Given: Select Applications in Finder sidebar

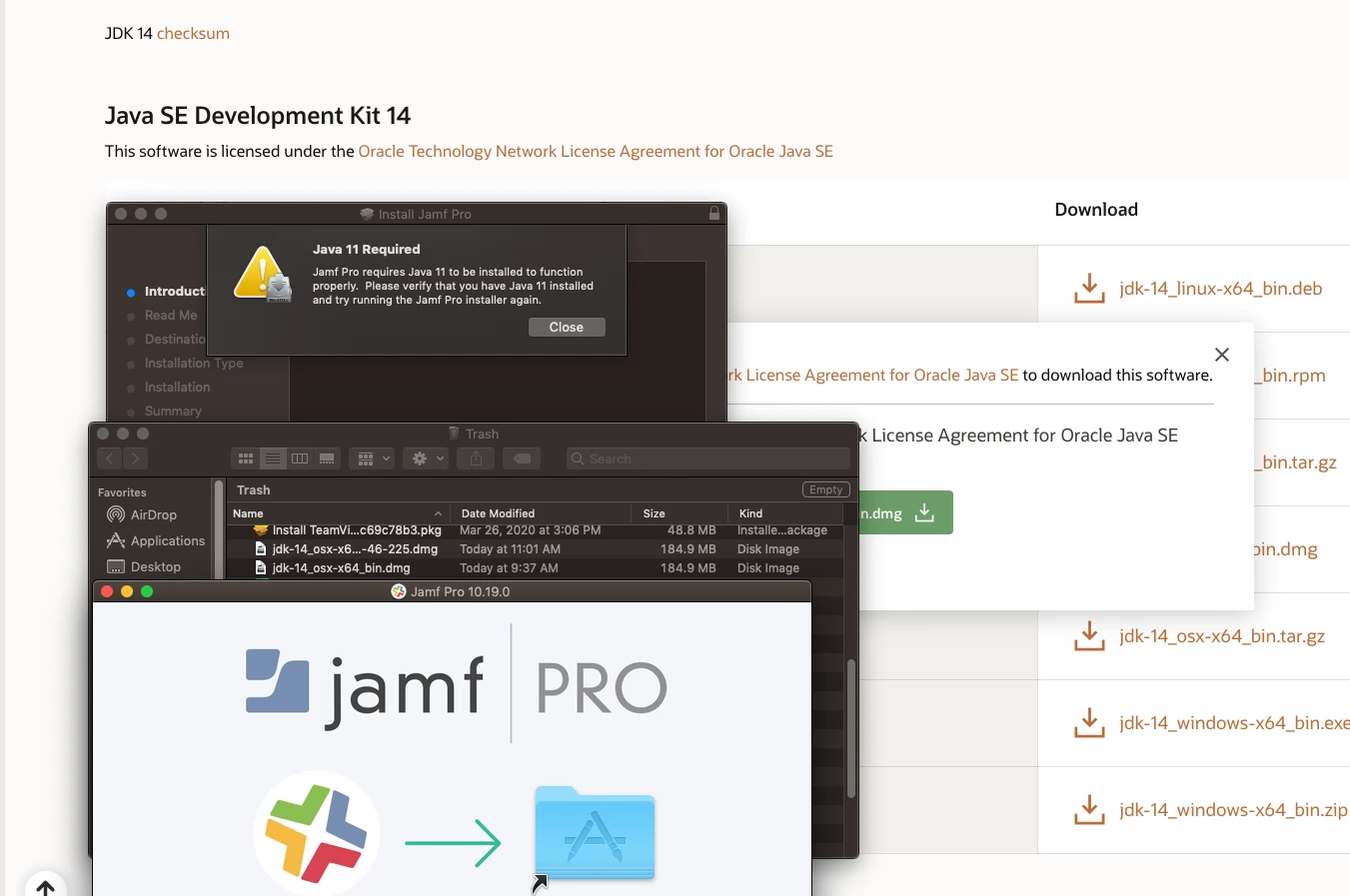Looking at the screenshot, I should click(155, 540).
